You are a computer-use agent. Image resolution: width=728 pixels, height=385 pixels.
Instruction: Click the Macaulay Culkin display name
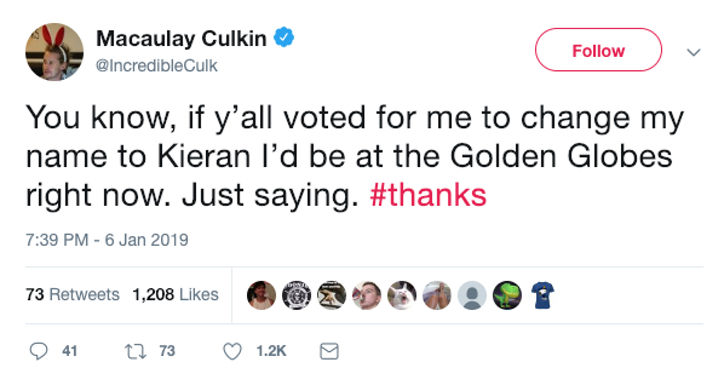[x=181, y=39]
